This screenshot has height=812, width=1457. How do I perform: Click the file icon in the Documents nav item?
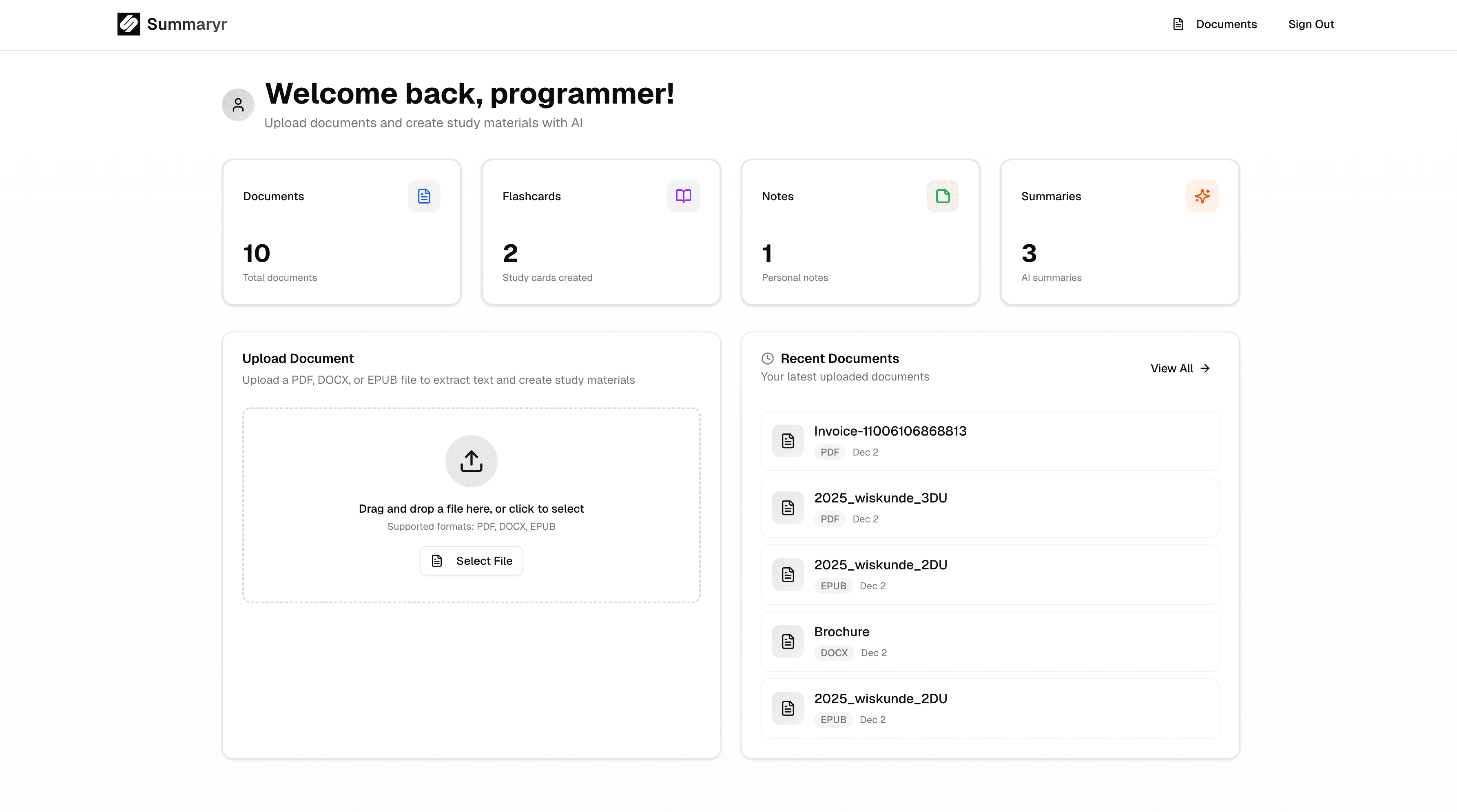1178,24
